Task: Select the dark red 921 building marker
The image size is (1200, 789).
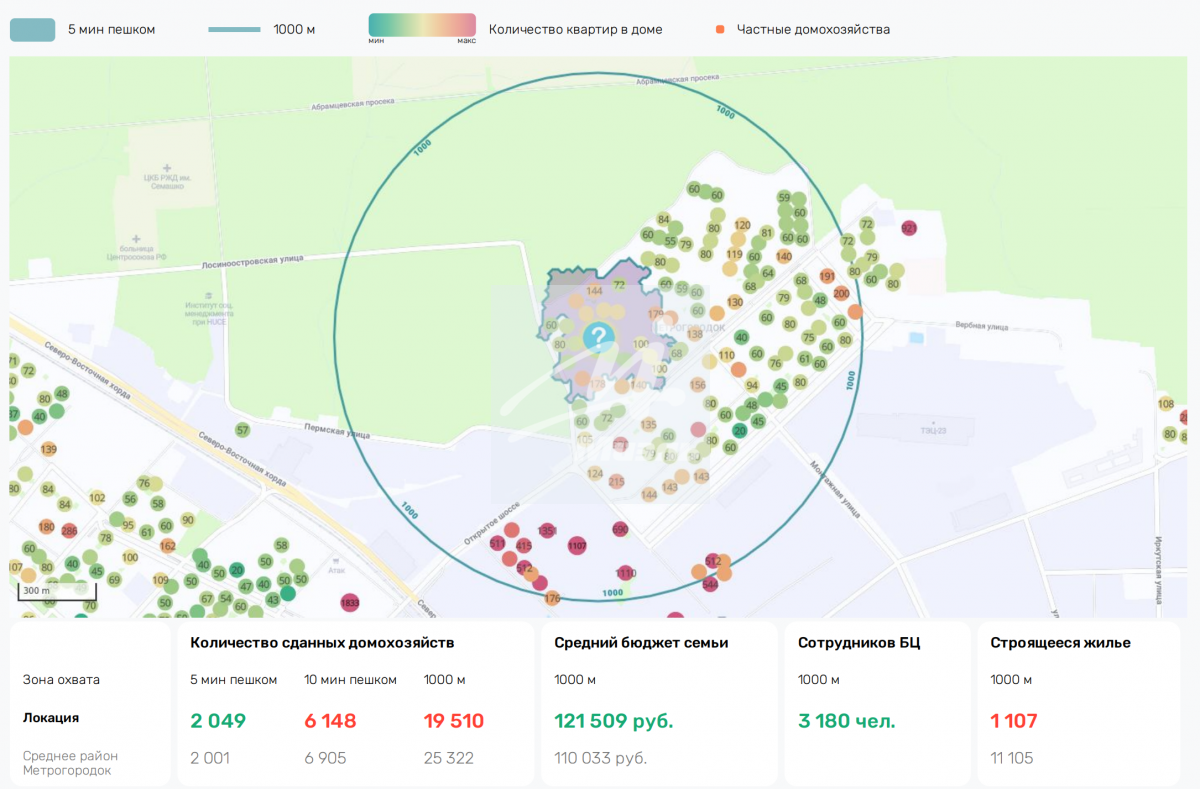Action: click(909, 229)
